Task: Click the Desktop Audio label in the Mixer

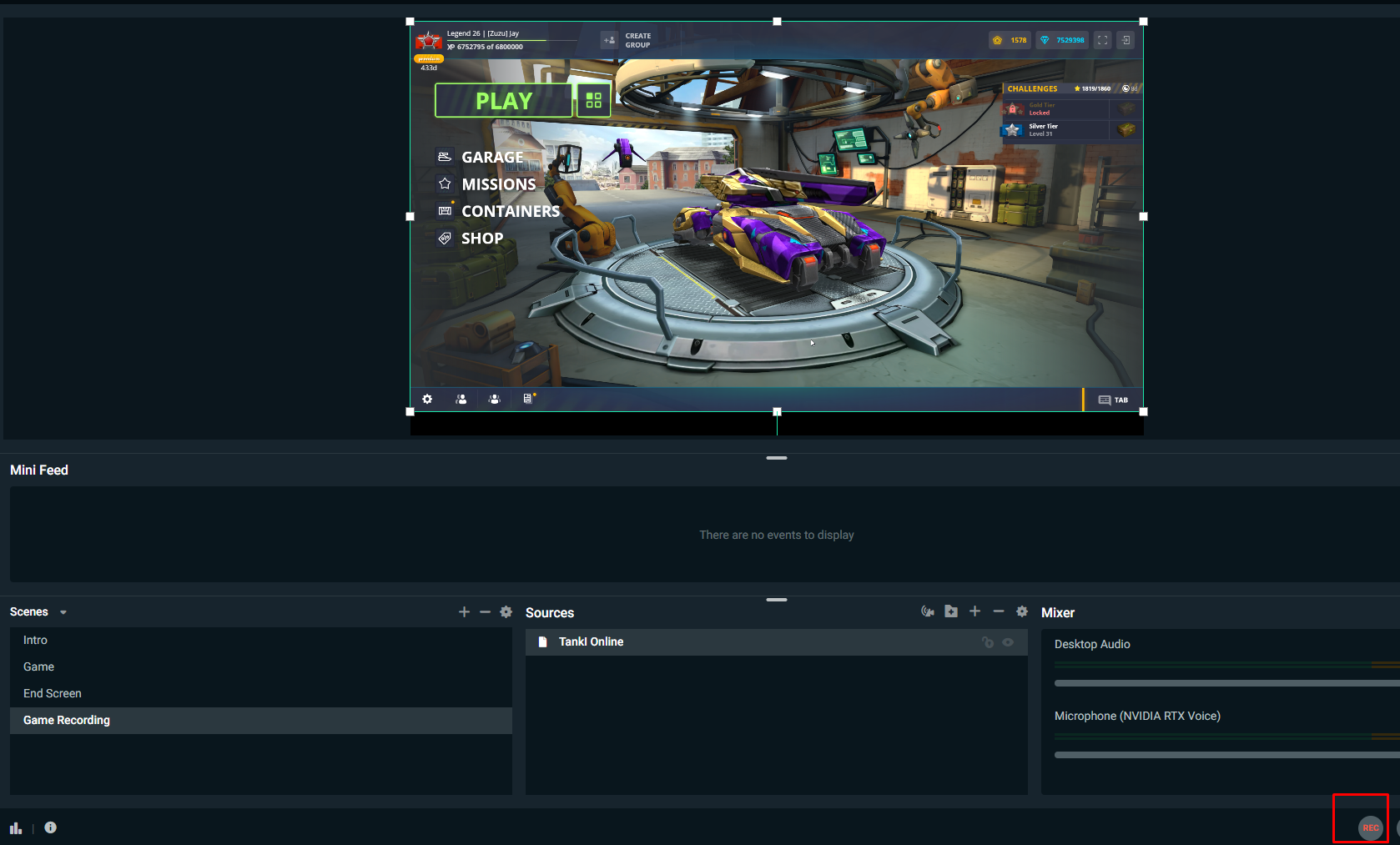Action: (x=1092, y=644)
